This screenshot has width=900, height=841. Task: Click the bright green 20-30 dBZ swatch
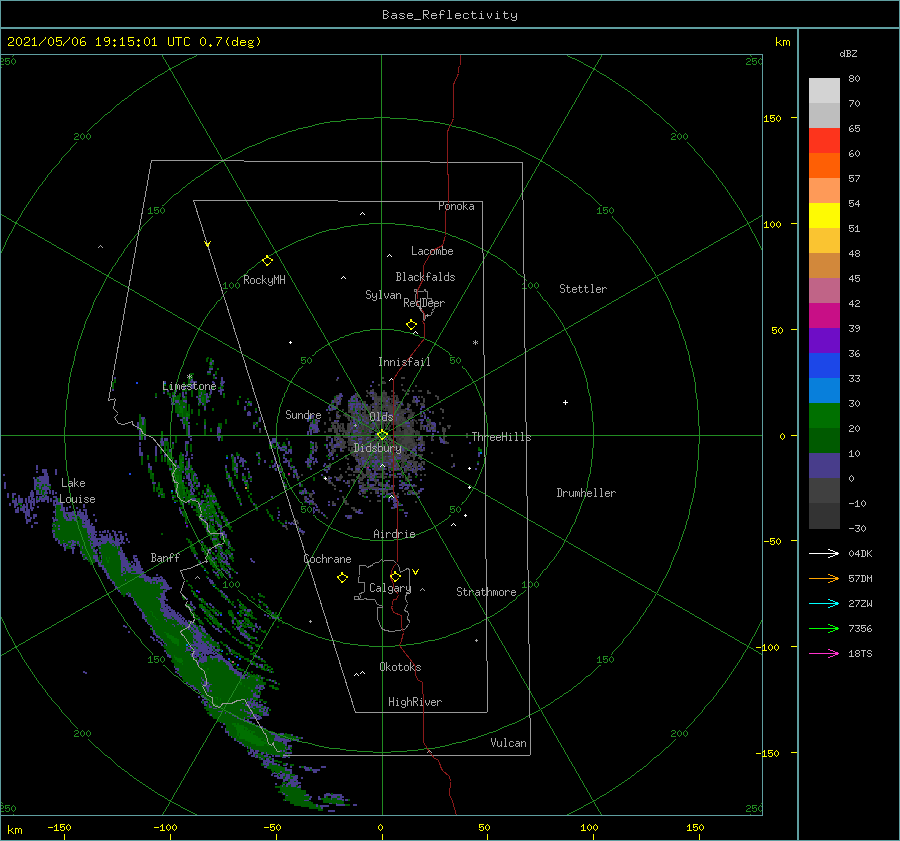pos(824,416)
